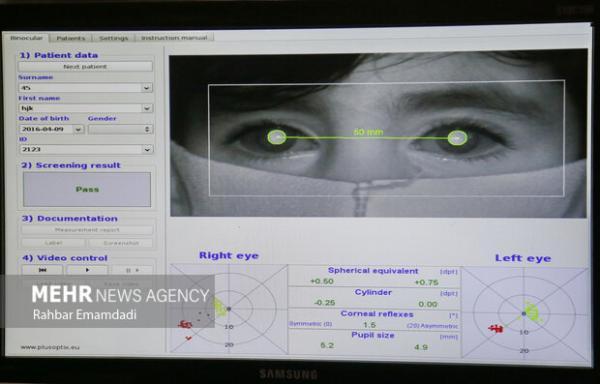Click the play button in Video control
600x384 pixels.
coord(87,270)
